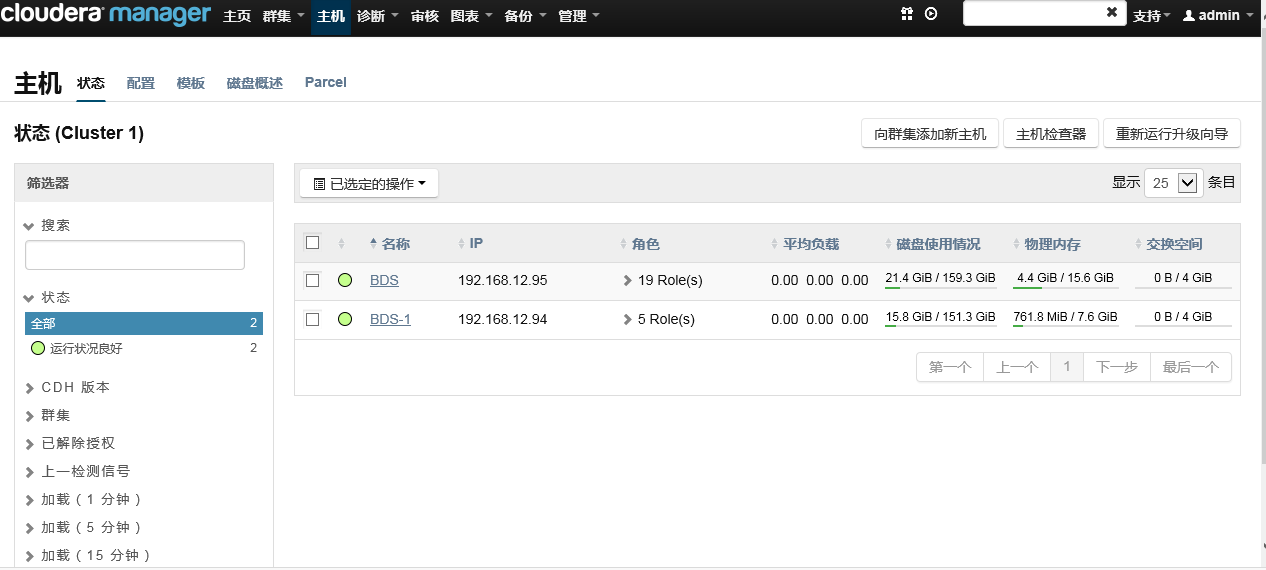Open the parcel gift-box icon in top bar
This screenshot has width=1266, height=570.
click(907, 14)
